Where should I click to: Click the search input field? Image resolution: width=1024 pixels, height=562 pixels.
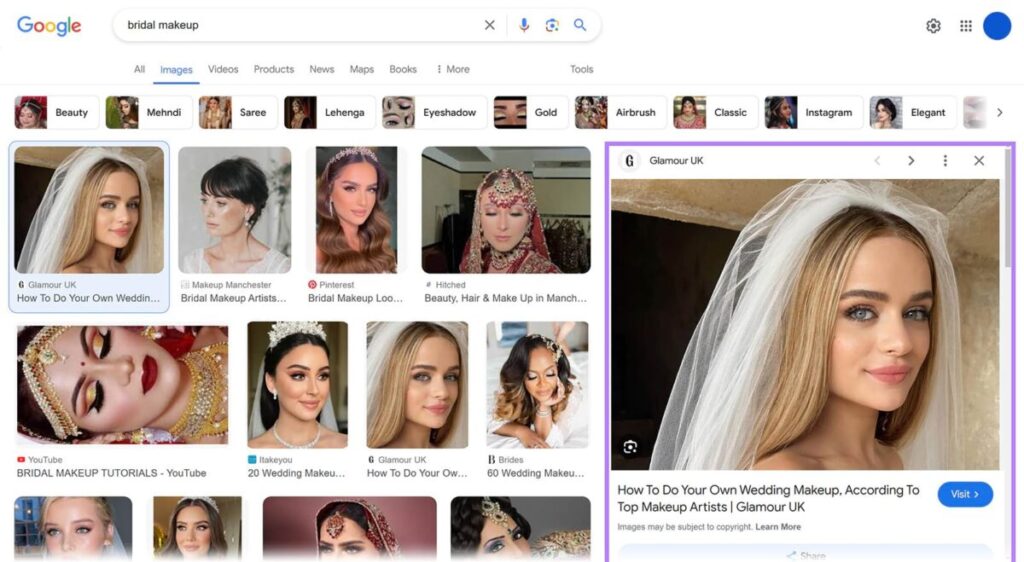[x=300, y=25]
